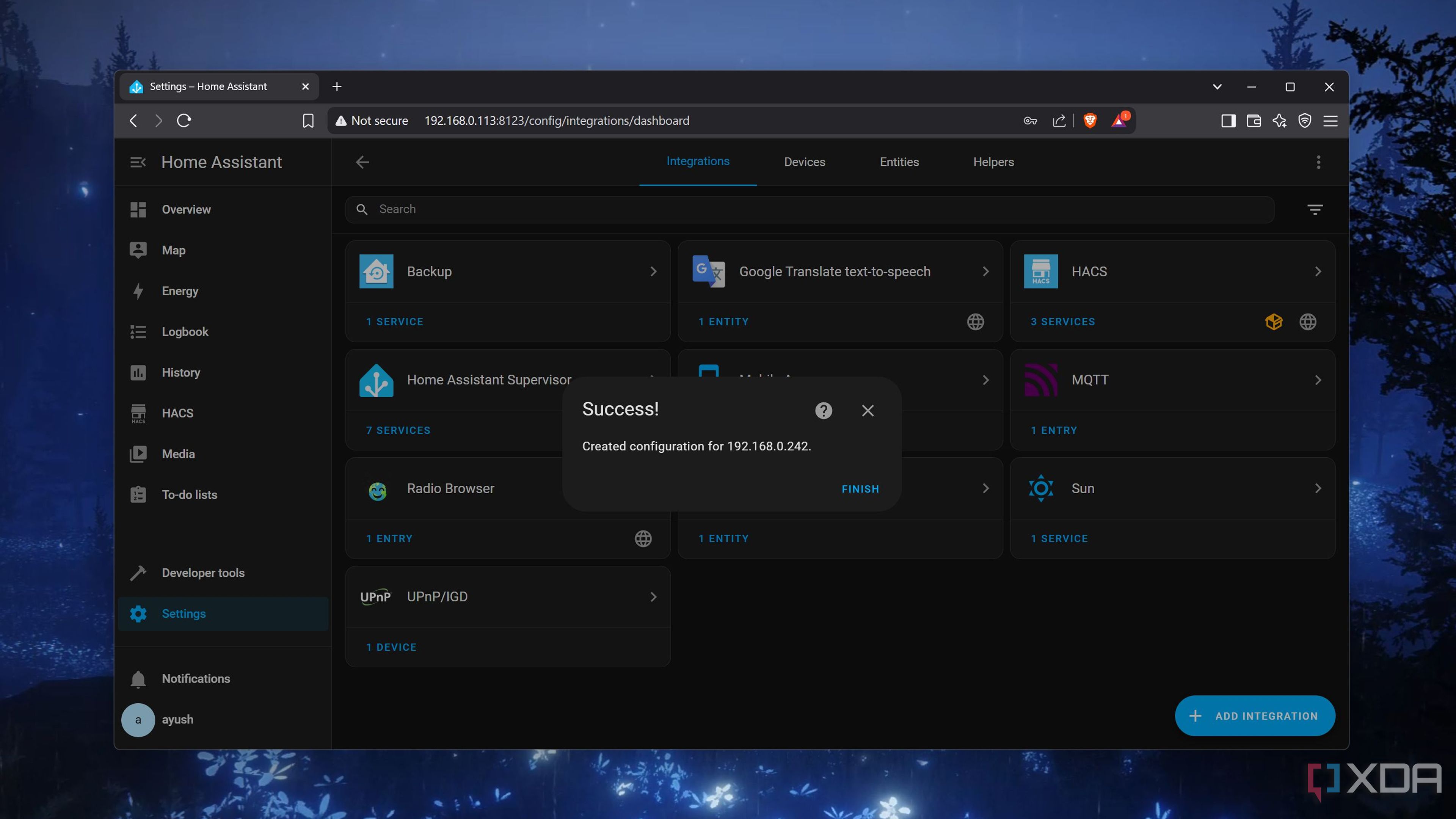Viewport: 1456px width, 819px height.
Task: Click the address bar URL
Action: point(556,121)
